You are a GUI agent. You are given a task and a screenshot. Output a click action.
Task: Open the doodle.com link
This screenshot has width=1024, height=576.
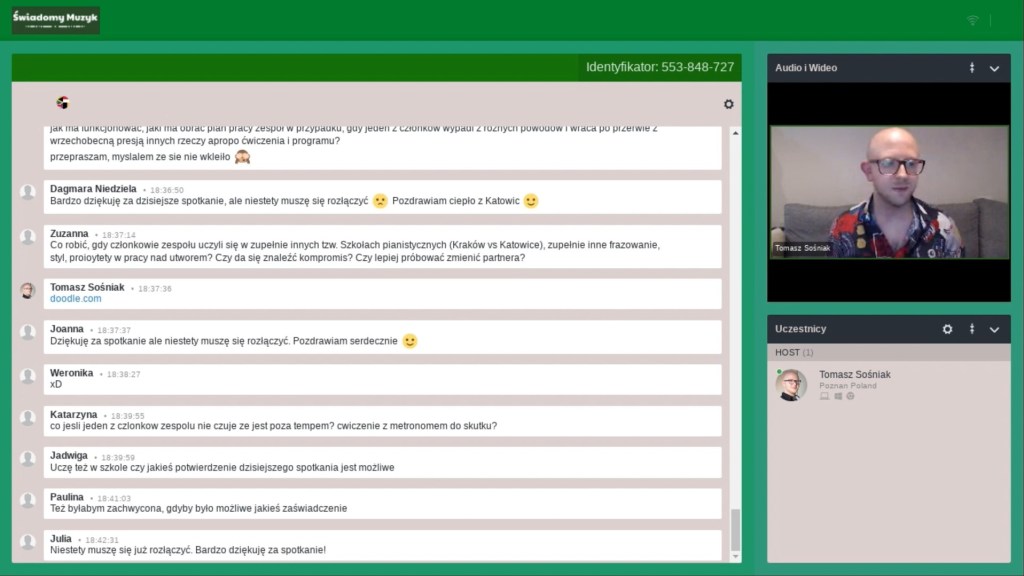76,299
